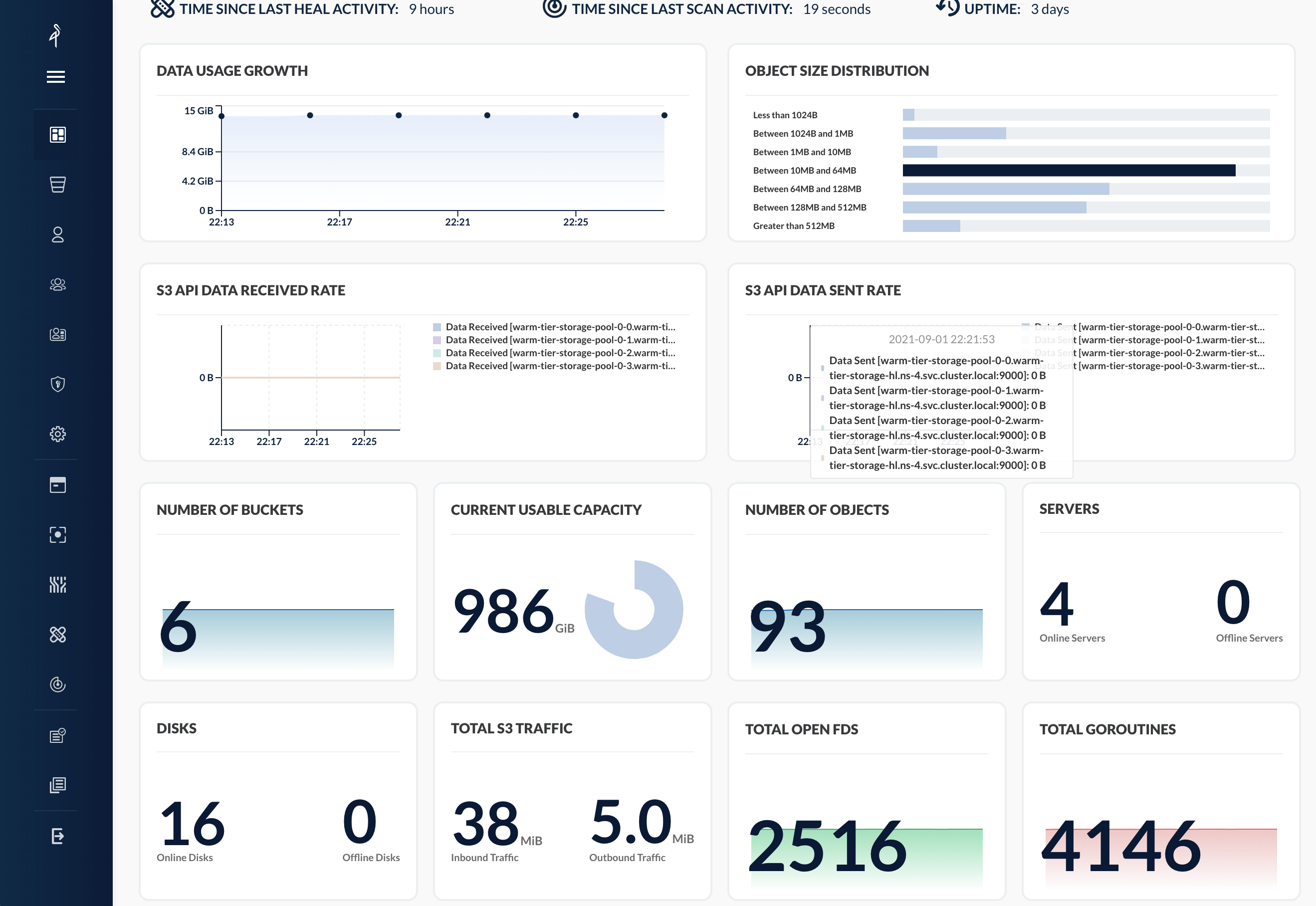1316x906 pixels.
Task: Click the Logout exit icon
Action: [x=57, y=836]
